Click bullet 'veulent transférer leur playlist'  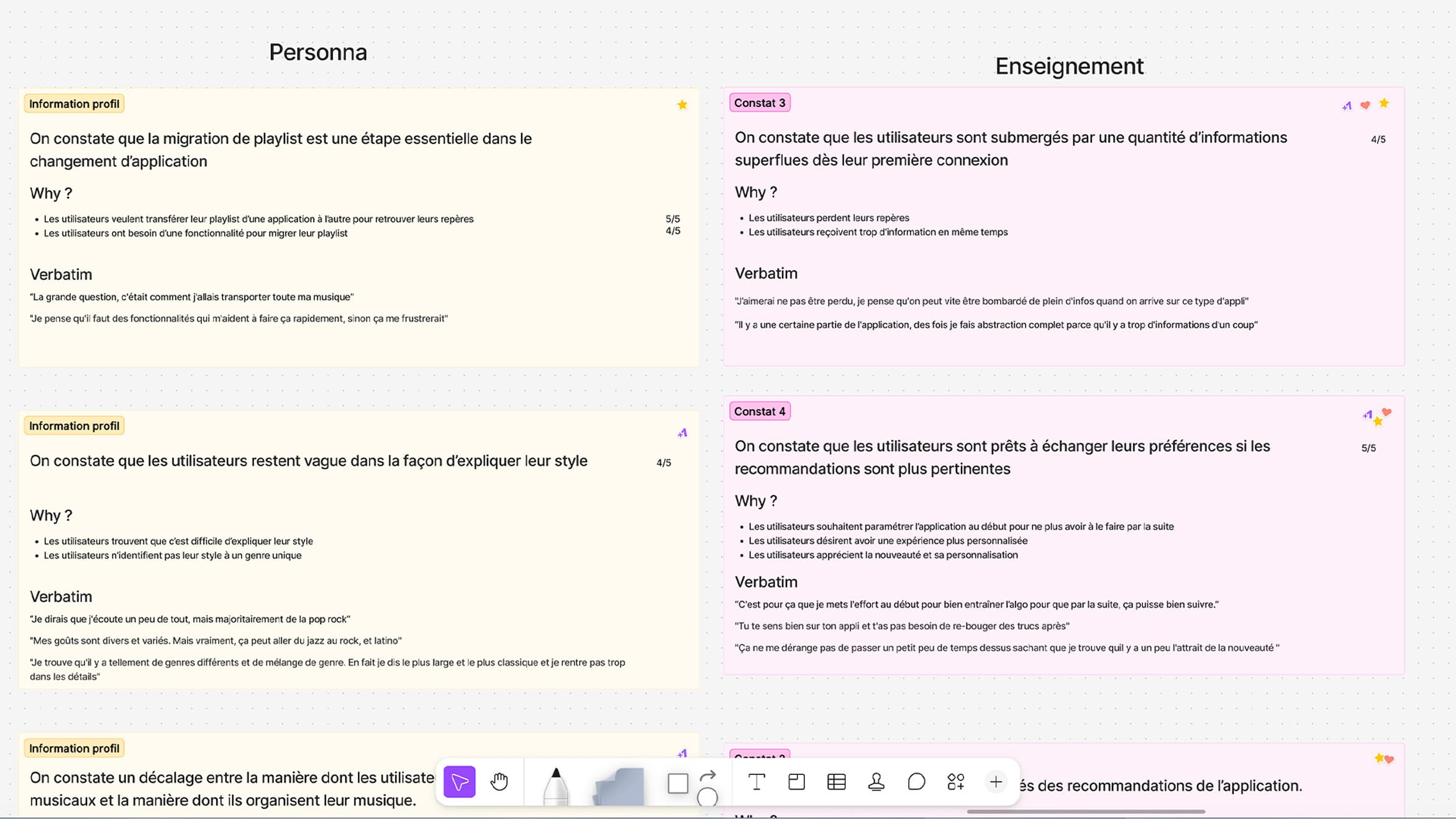(258, 219)
